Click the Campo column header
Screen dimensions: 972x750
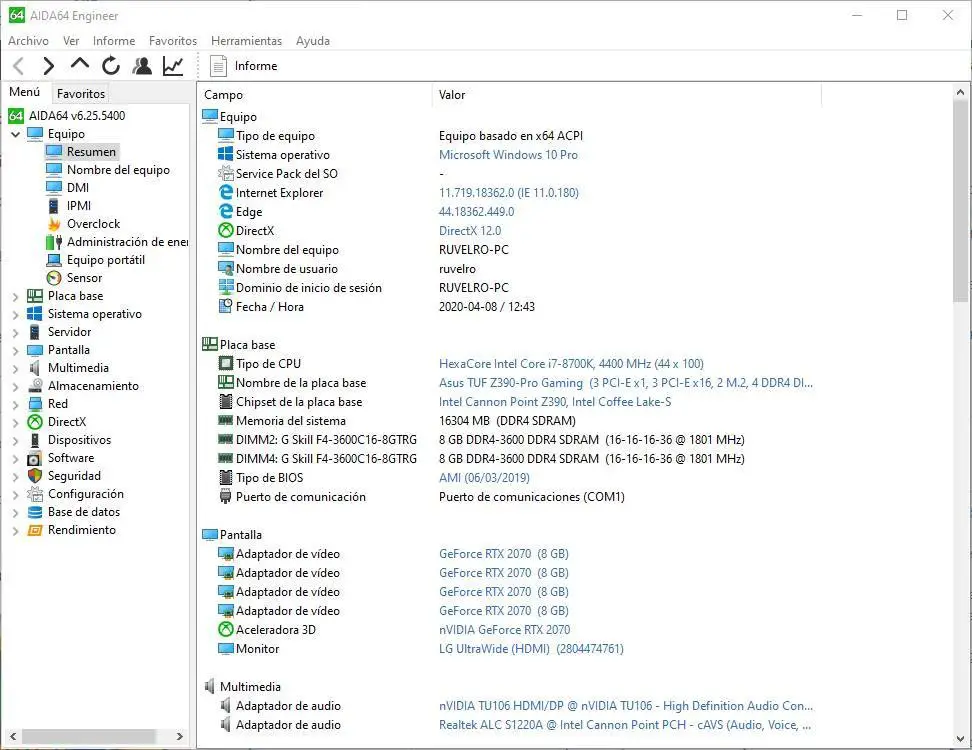point(314,95)
